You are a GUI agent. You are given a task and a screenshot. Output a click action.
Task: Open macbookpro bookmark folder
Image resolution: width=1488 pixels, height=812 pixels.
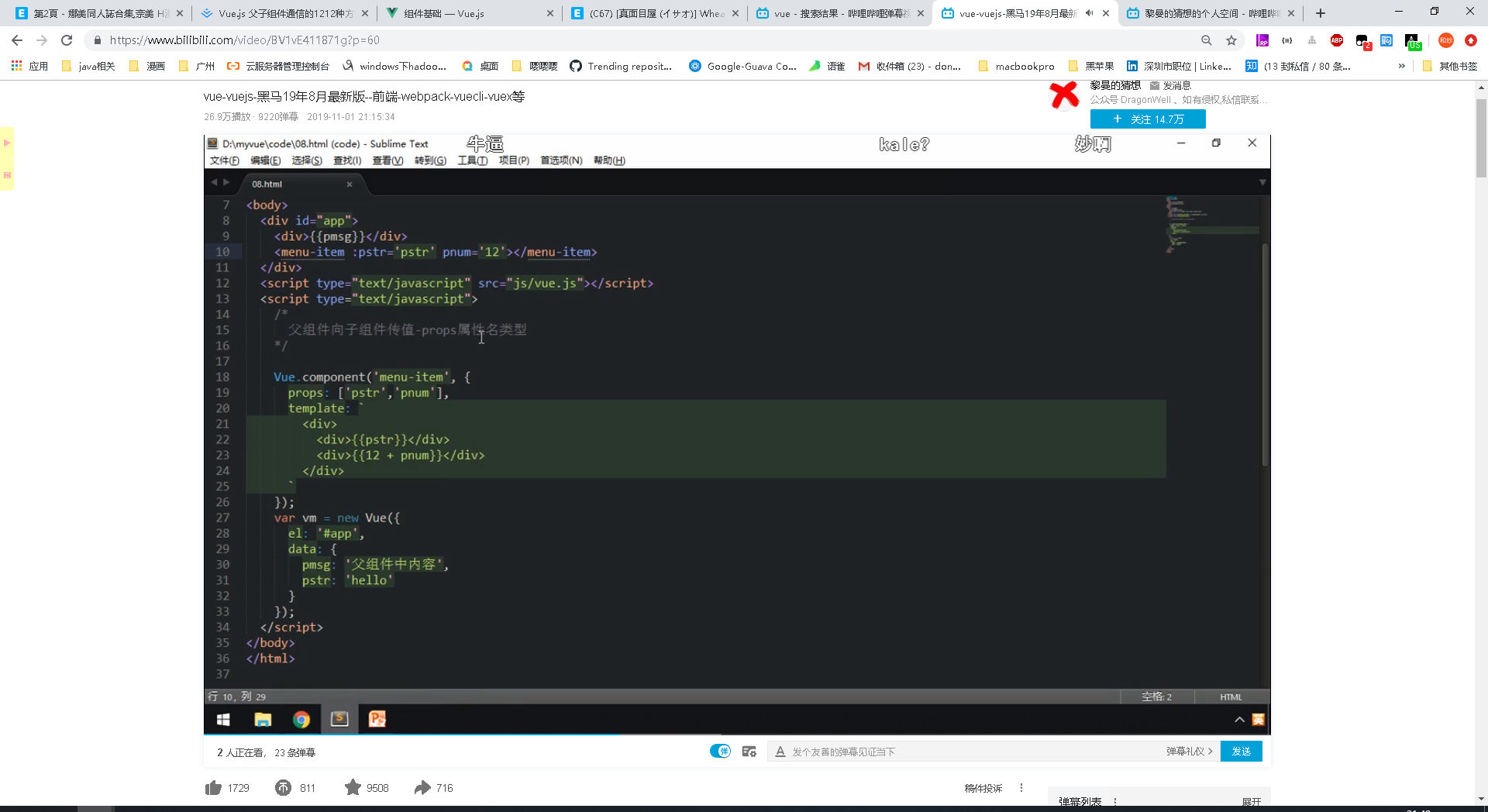click(1016, 67)
